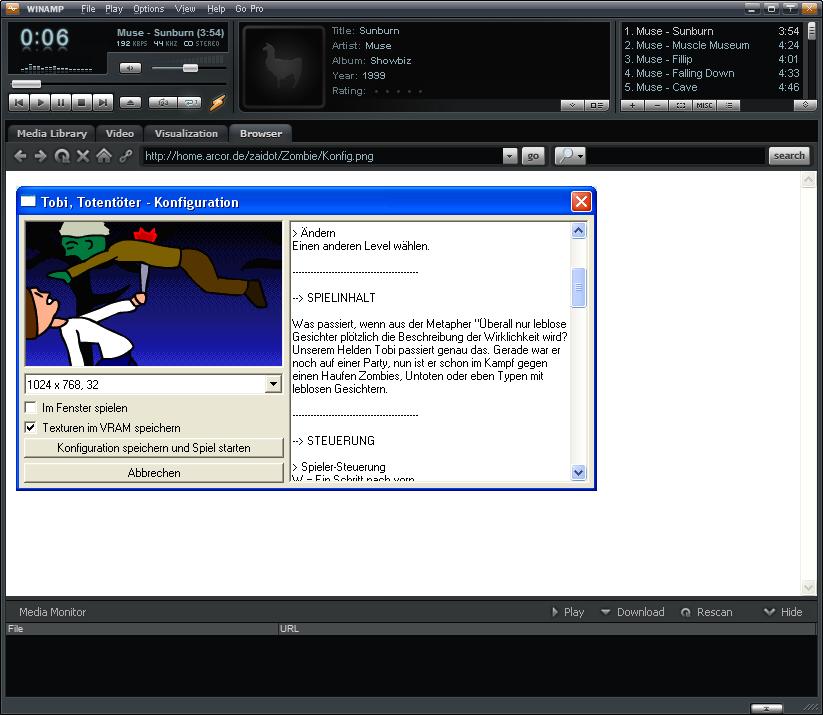This screenshot has width=823, height=715.
Task: Stop playback with the Stop button
Action: coord(82,102)
